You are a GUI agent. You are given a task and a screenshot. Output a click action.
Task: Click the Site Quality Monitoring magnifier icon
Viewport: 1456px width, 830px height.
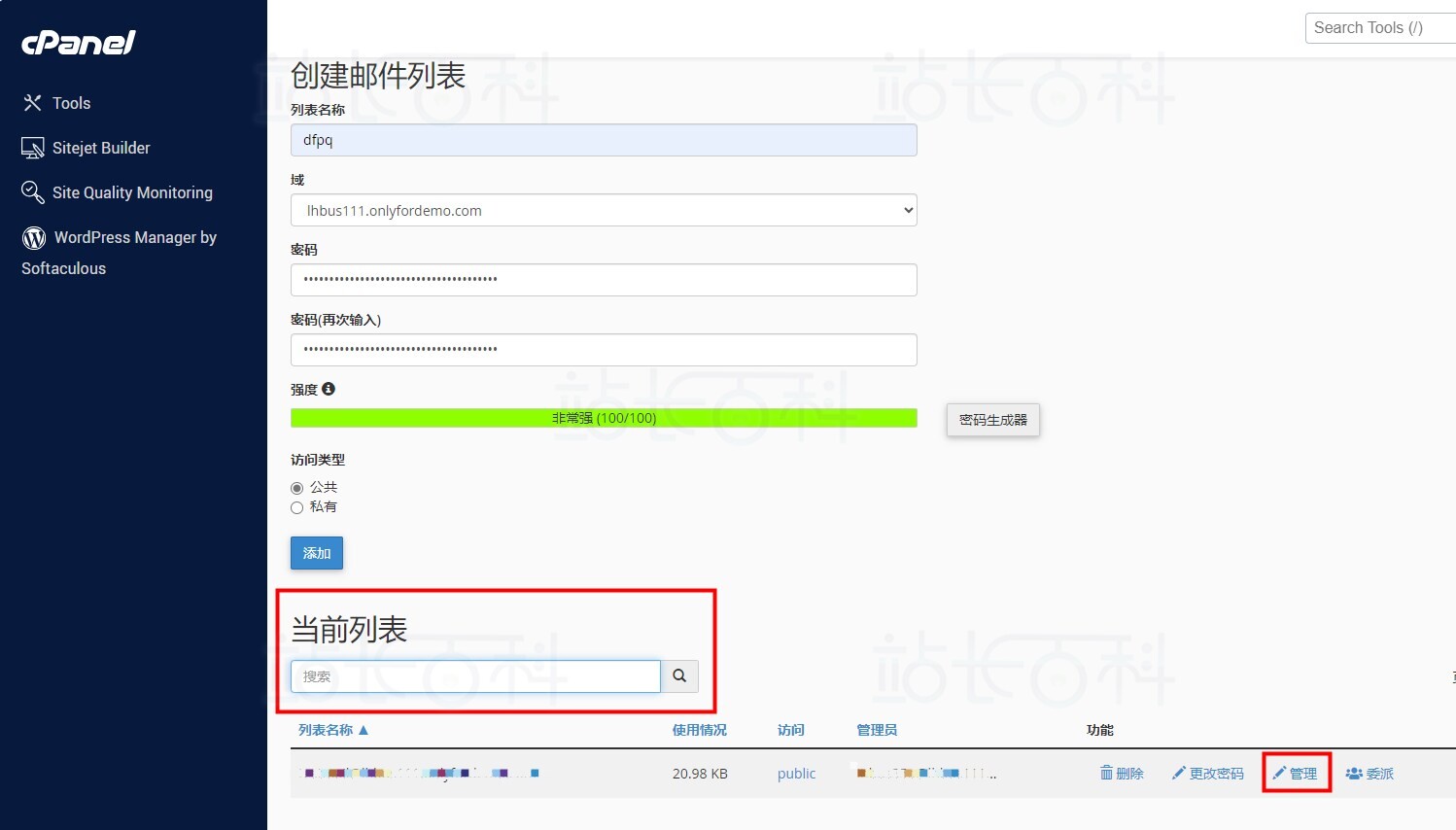(x=33, y=192)
